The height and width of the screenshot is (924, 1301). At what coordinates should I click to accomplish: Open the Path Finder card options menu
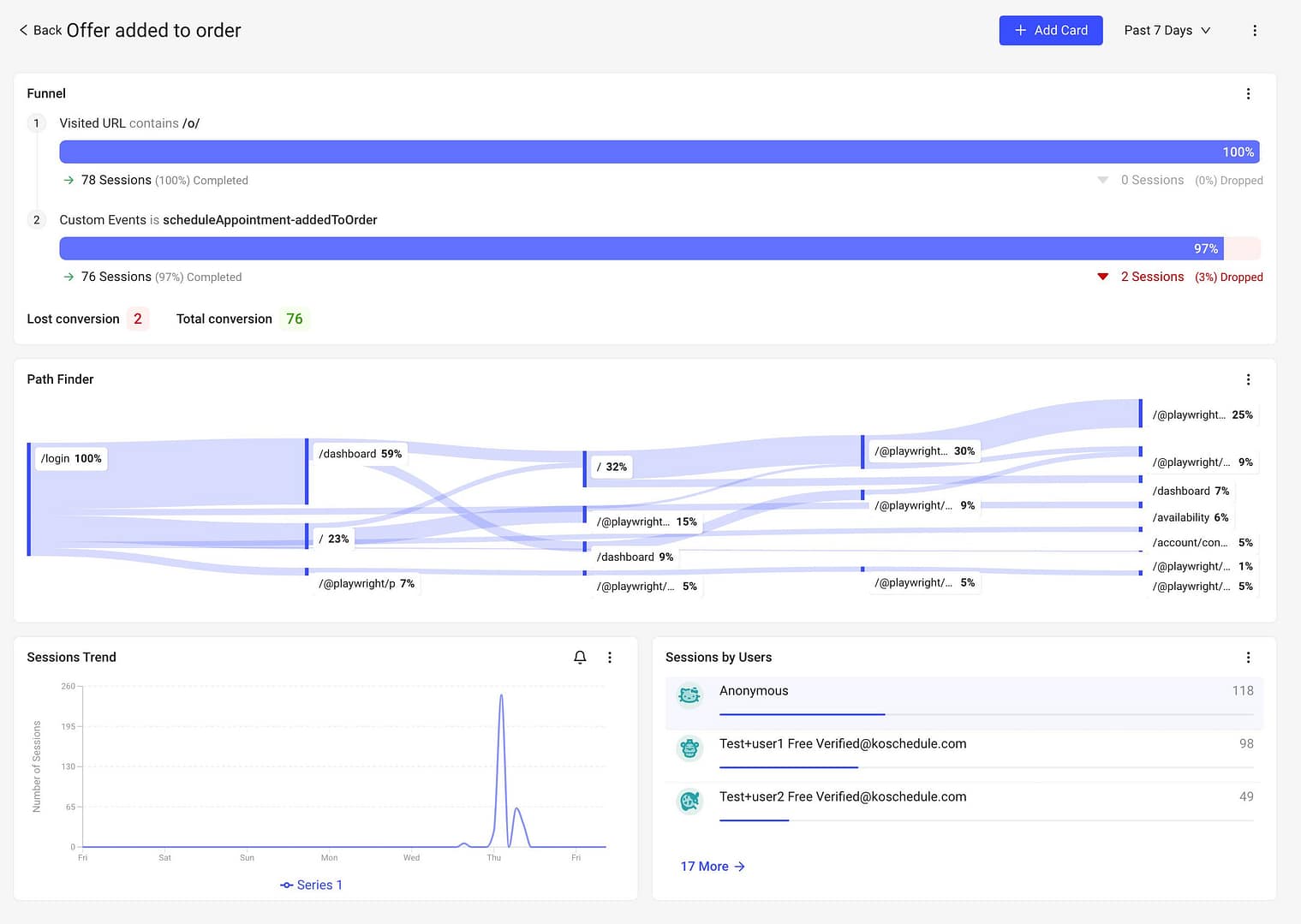pyautogui.click(x=1248, y=379)
